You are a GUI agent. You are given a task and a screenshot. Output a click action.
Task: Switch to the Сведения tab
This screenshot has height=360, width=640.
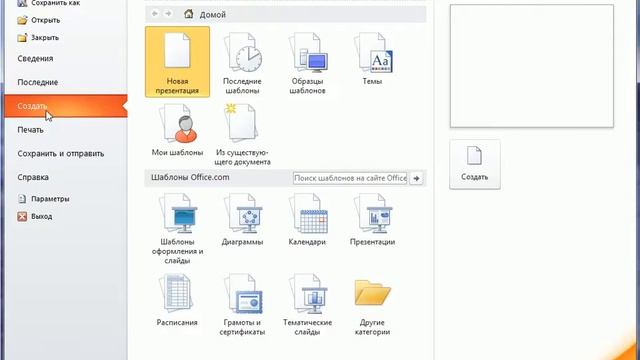click(x=35, y=58)
